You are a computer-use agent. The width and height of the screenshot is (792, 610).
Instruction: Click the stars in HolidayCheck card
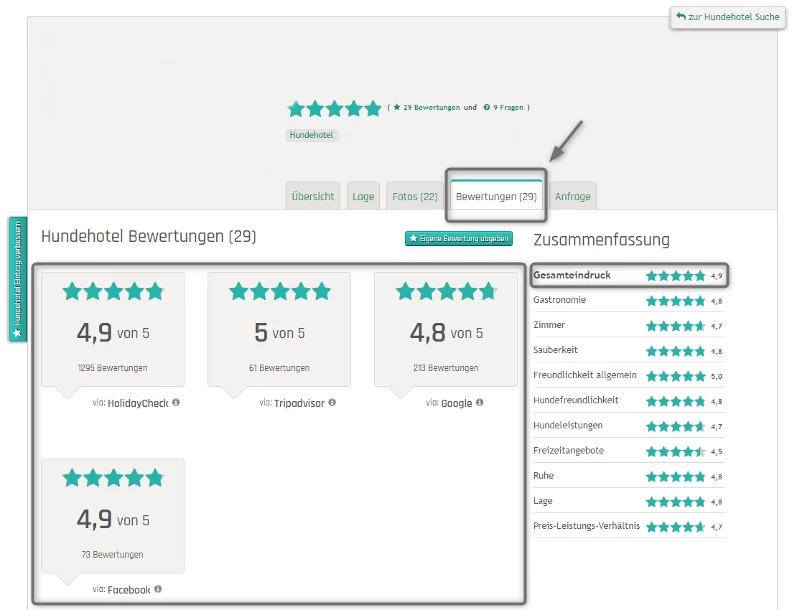113,291
